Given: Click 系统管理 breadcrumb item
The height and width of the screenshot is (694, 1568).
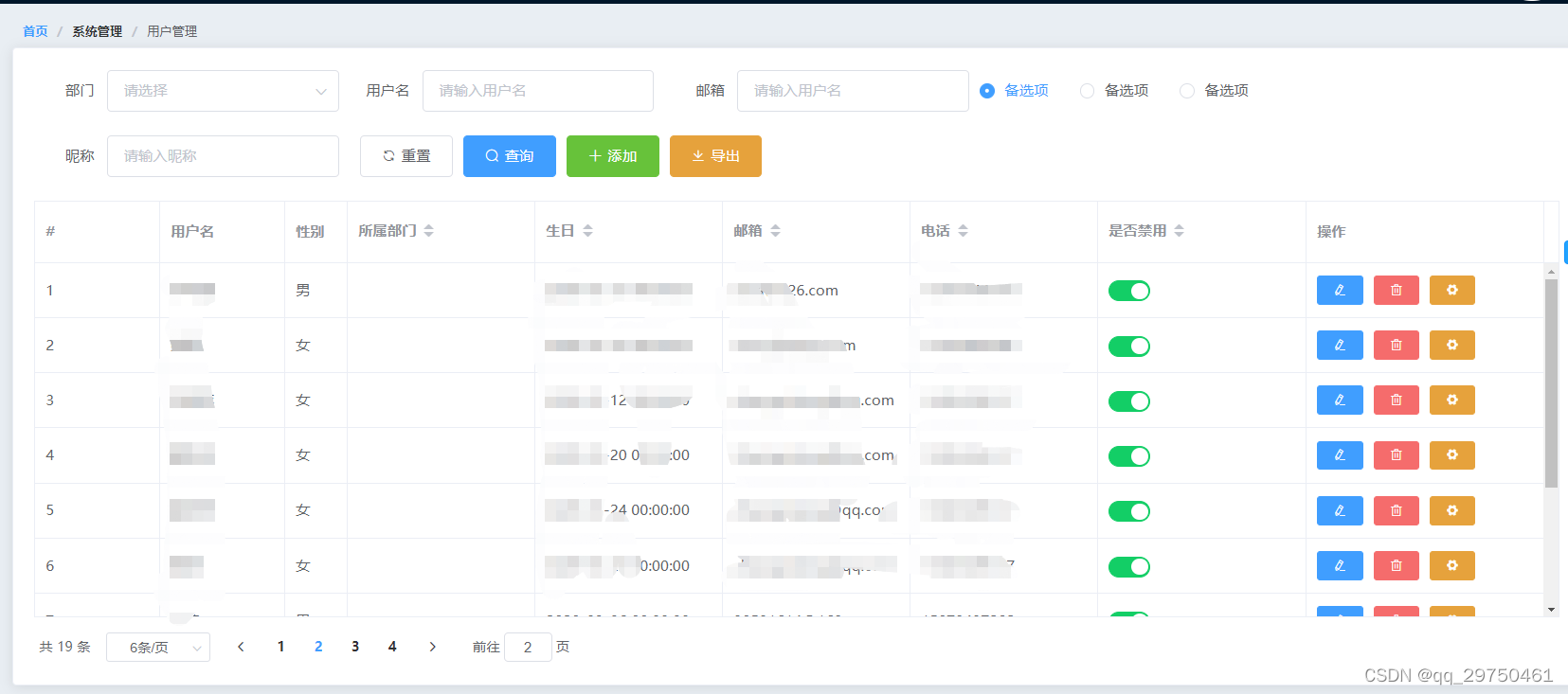Looking at the screenshot, I should pos(98,31).
